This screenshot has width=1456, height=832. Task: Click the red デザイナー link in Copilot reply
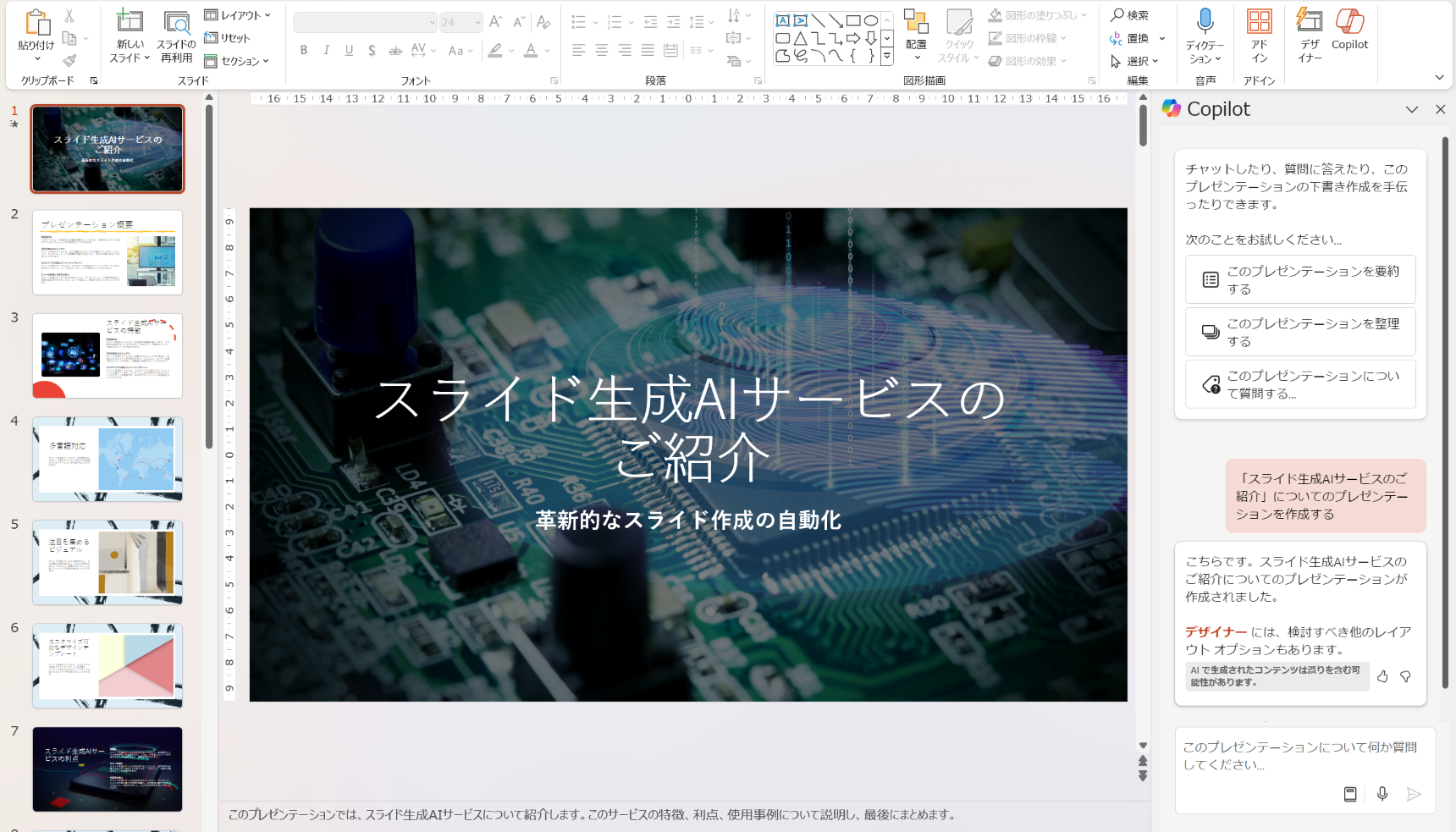[1216, 631]
